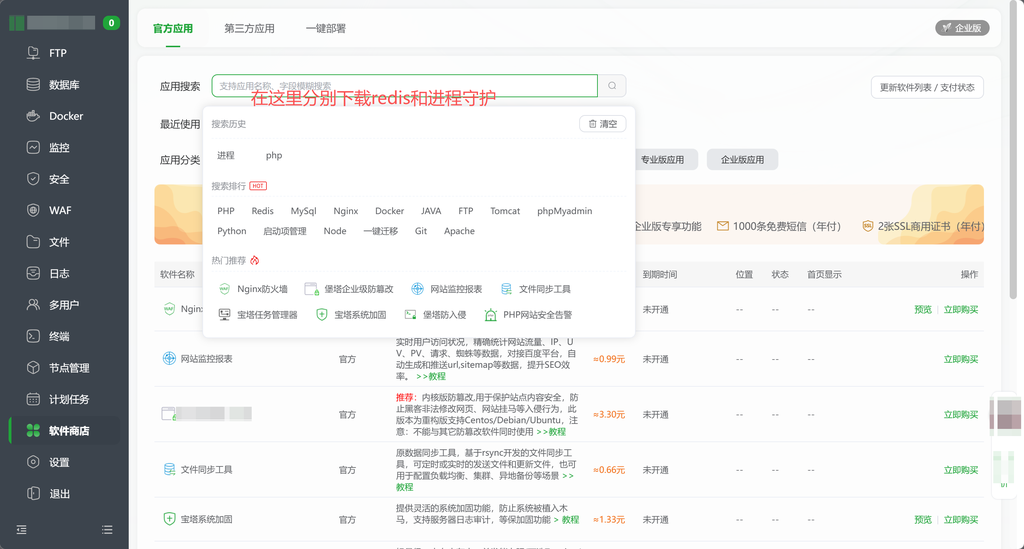1024x549 pixels.
Task: Click the search magnifier button
Action: click(612, 86)
